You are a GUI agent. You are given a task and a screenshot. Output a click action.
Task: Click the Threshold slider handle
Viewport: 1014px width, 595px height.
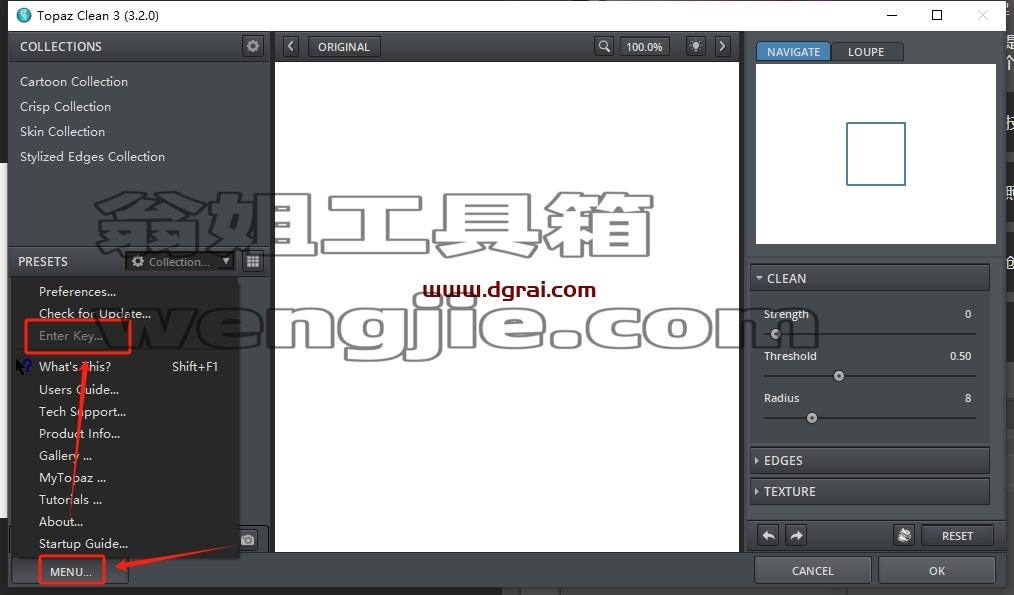tap(839, 376)
